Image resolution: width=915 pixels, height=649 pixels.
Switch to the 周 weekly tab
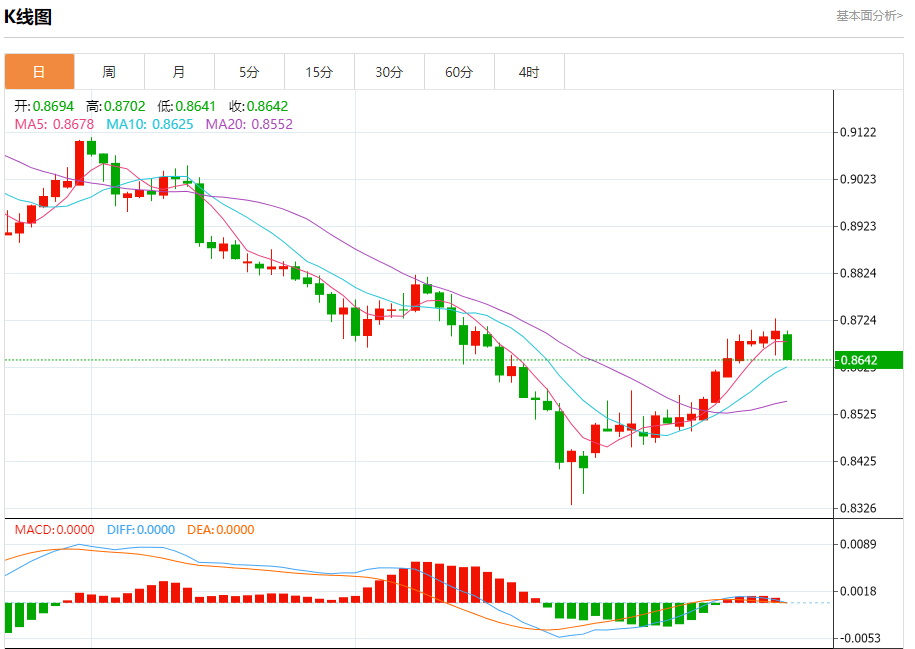click(x=109, y=72)
